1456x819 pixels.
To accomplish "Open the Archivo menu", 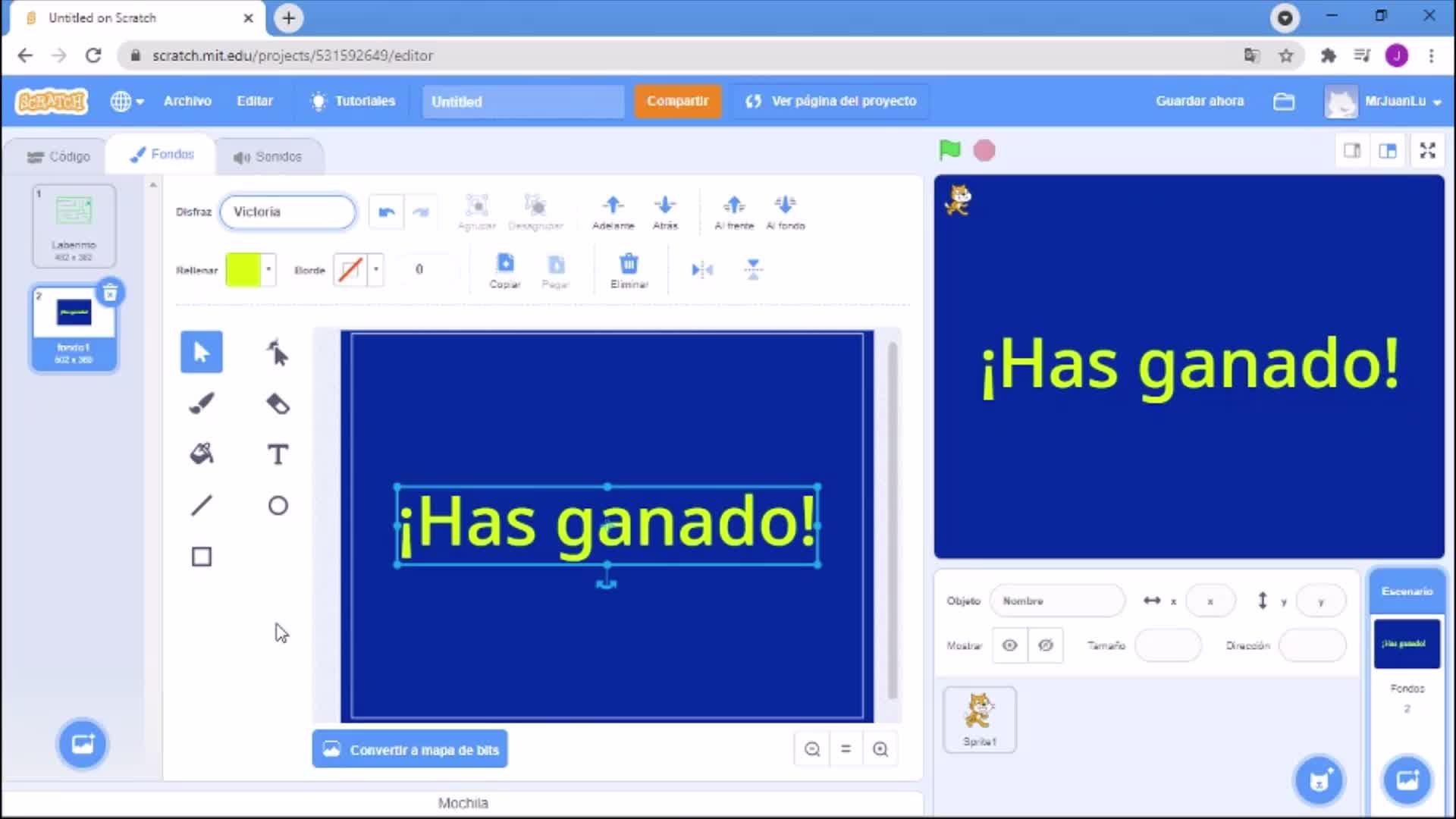I will pos(187,101).
